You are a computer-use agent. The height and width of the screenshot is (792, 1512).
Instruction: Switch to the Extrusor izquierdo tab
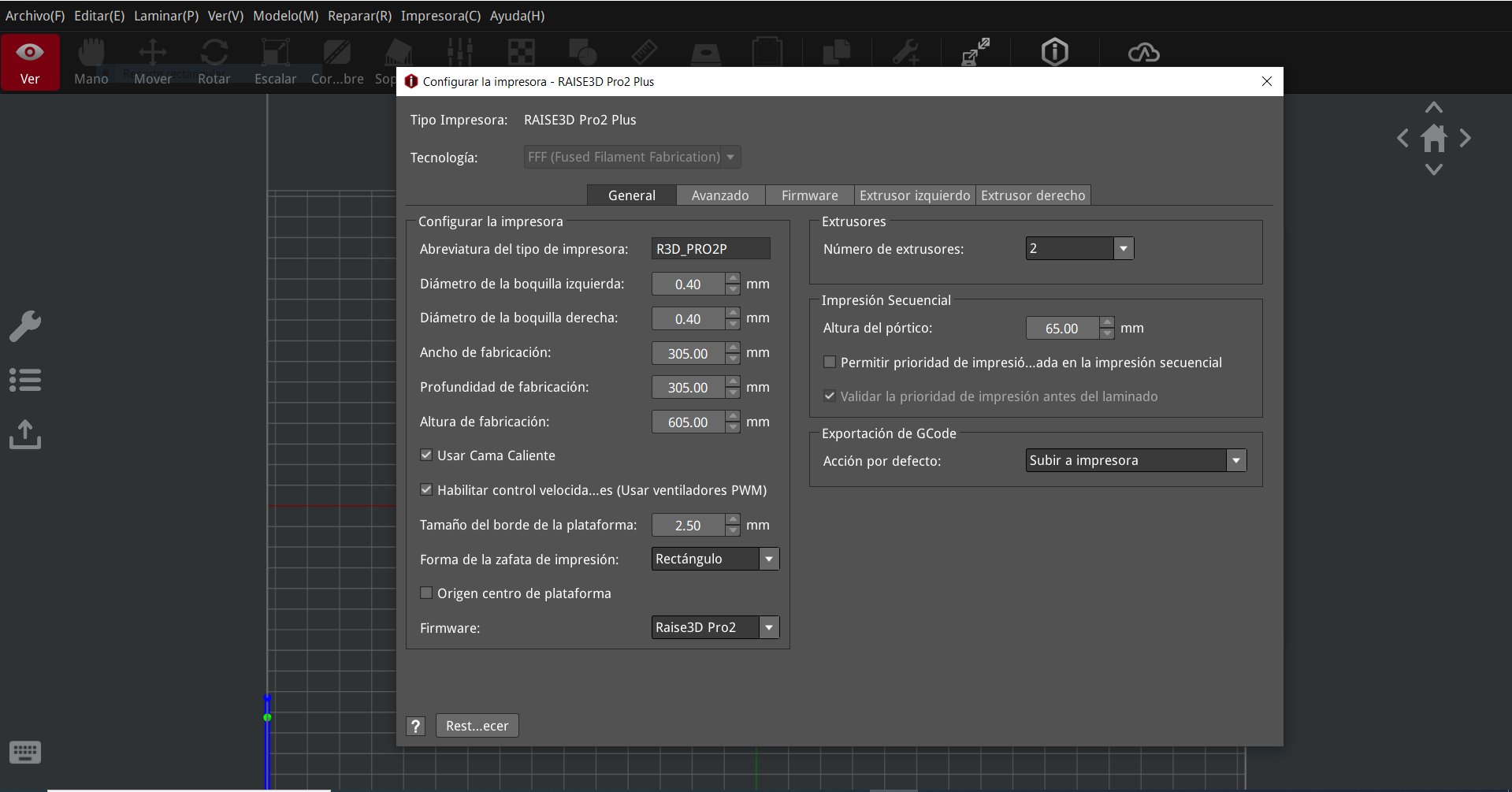915,195
